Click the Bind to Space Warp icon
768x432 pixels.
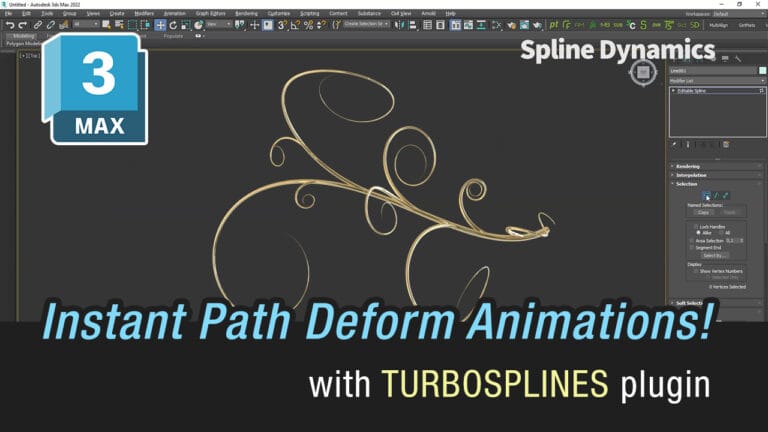click(64, 25)
